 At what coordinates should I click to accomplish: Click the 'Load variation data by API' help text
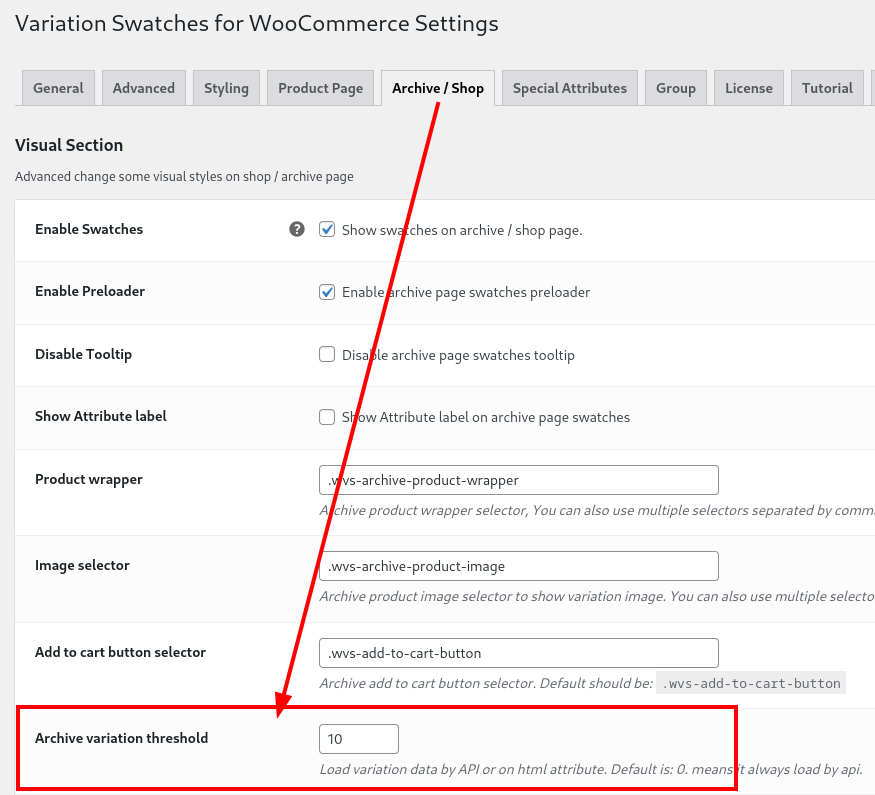click(592, 769)
